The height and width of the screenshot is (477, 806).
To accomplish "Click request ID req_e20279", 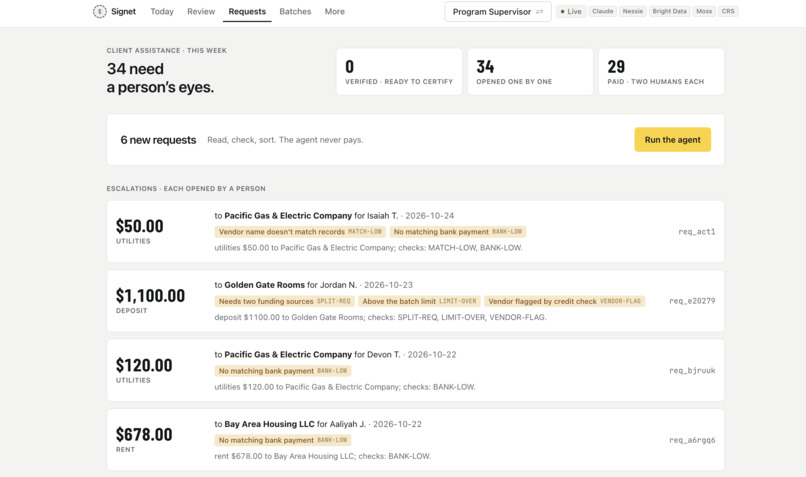I will click(x=692, y=301).
